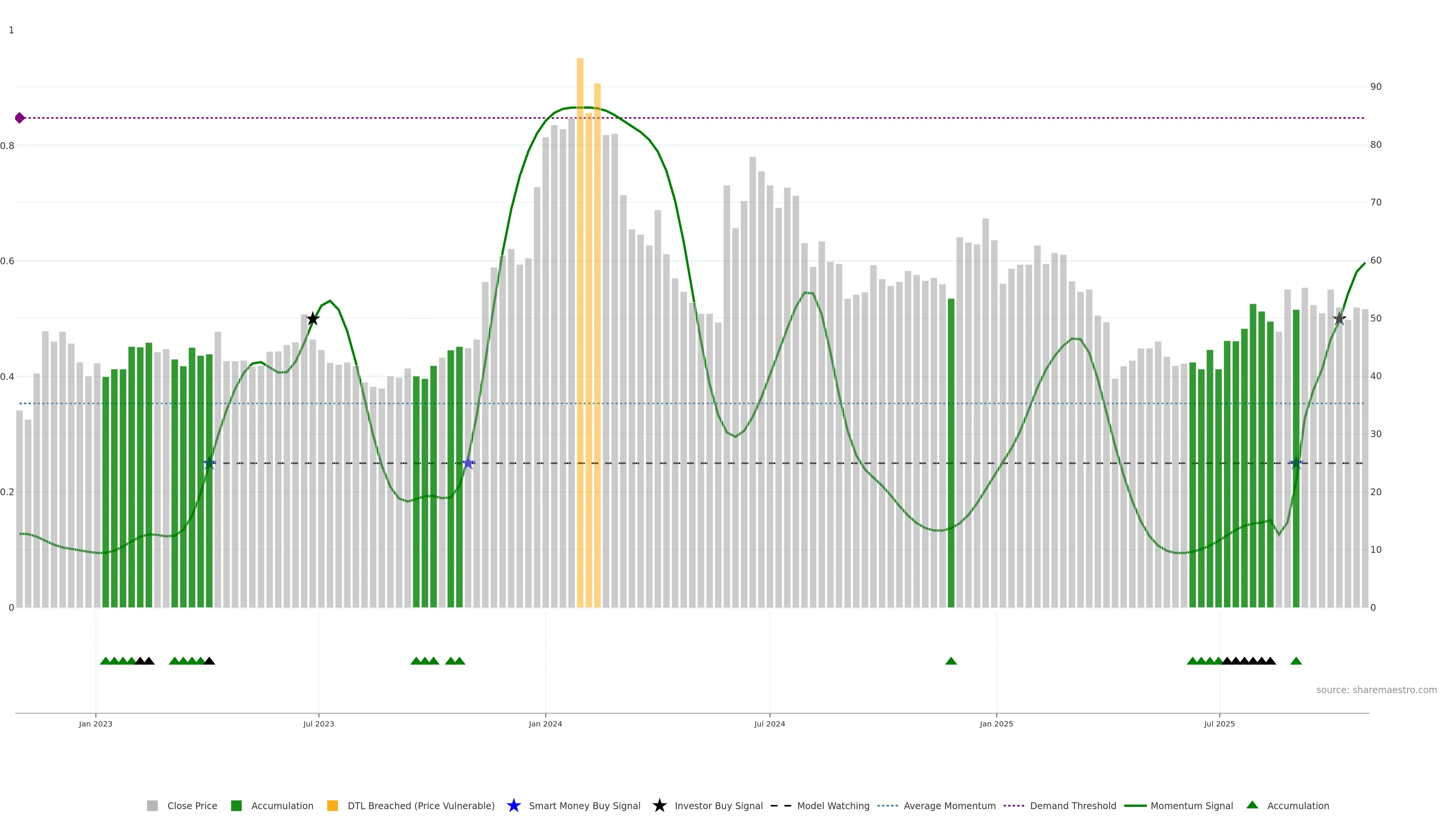Click the blue Smart Money star in early 2023
Image resolution: width=1456 pixels, height=819 pixels.
209,463
